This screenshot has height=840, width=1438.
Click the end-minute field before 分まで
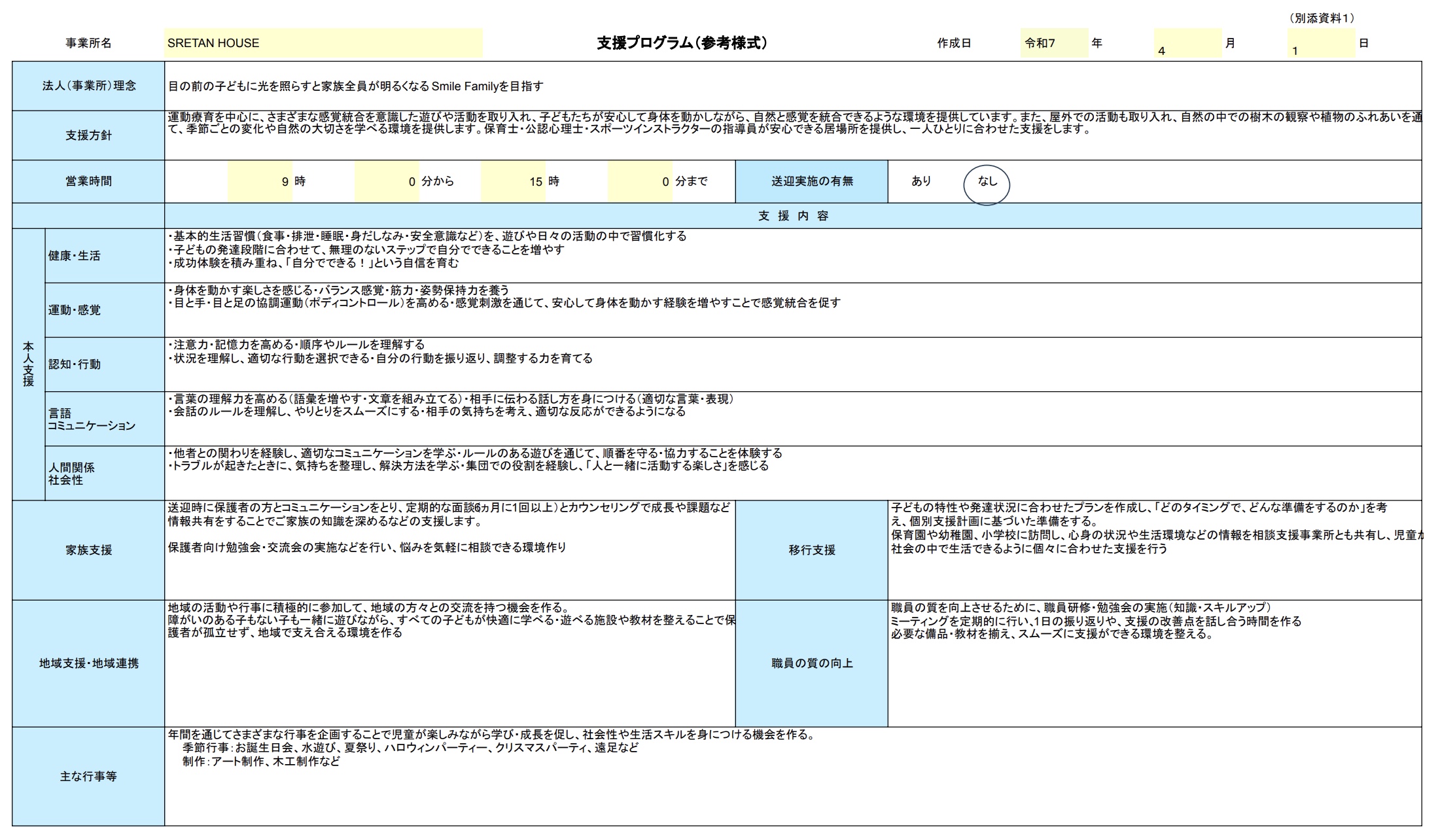pos(640,181)
